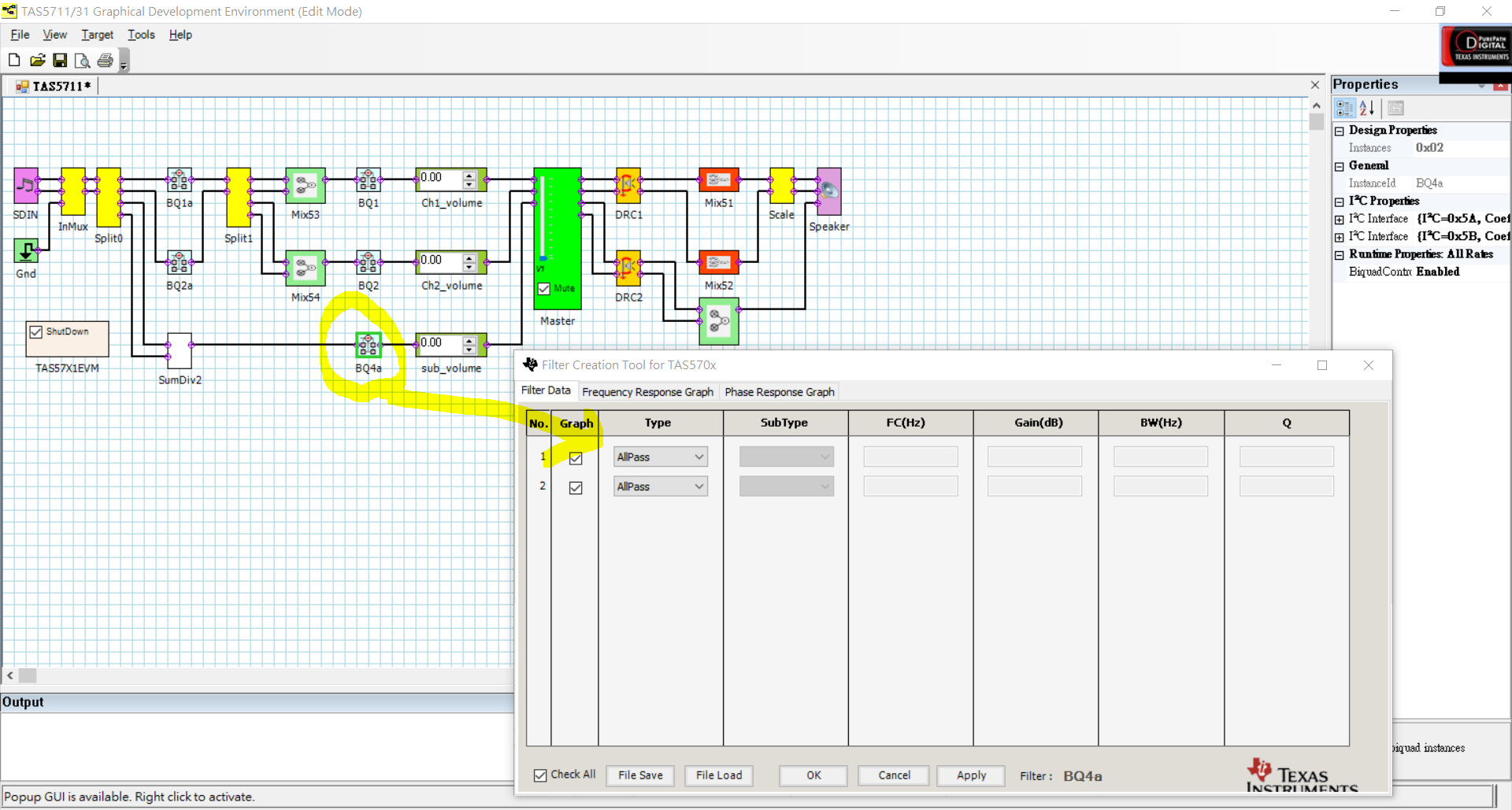Select the SumDiv2 block

pyautogui.click(x=180, y=351)
